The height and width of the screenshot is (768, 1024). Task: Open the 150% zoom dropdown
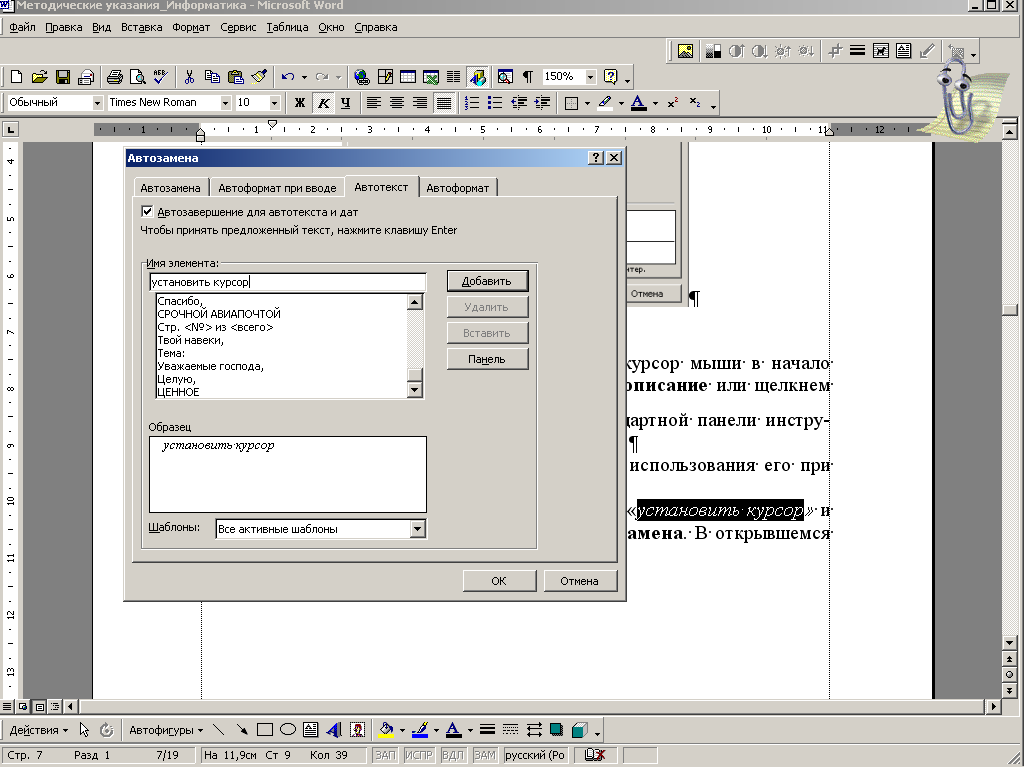(x=590, y=77)
